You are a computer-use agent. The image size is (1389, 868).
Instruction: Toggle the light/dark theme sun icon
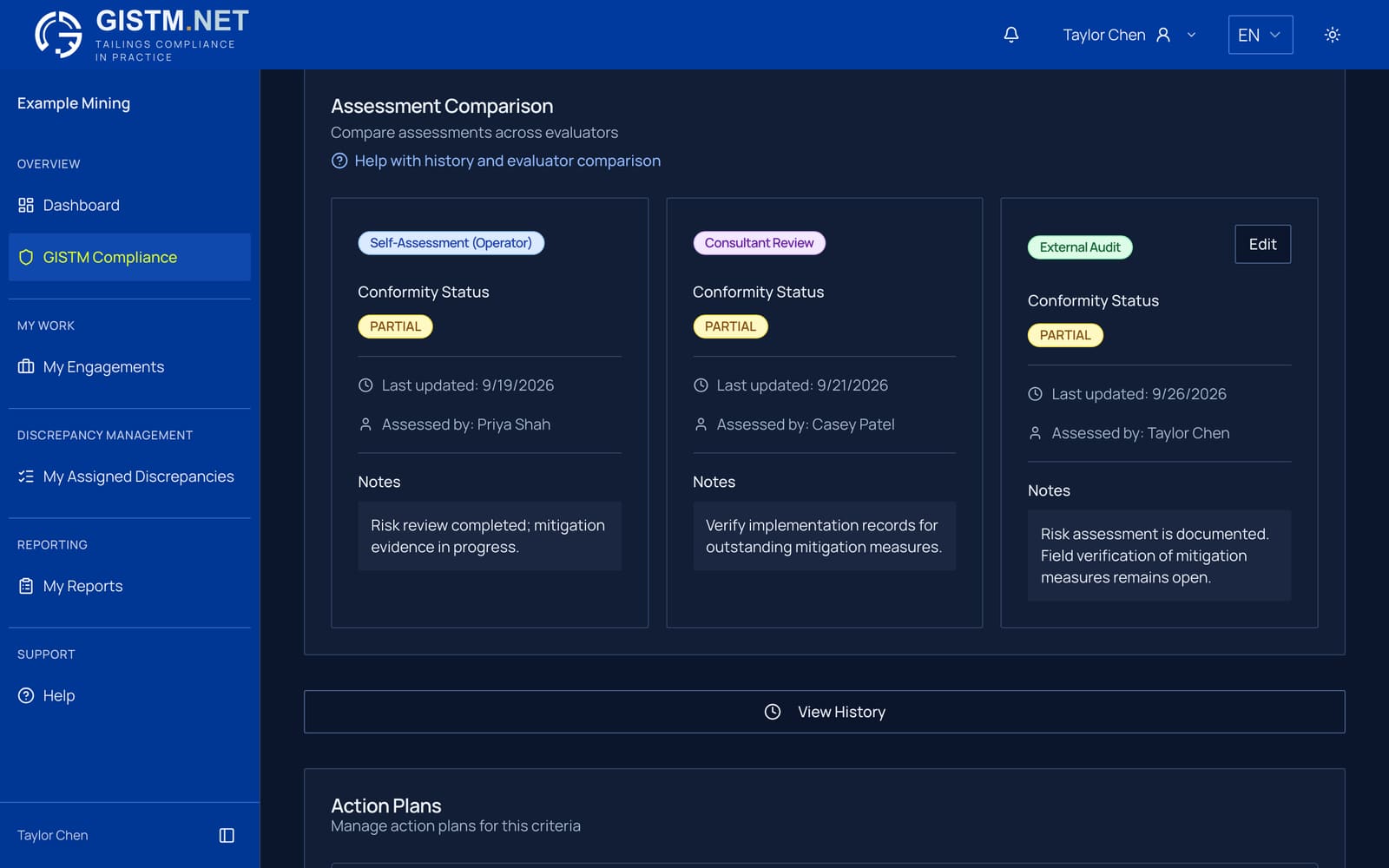click(1333, 35)
